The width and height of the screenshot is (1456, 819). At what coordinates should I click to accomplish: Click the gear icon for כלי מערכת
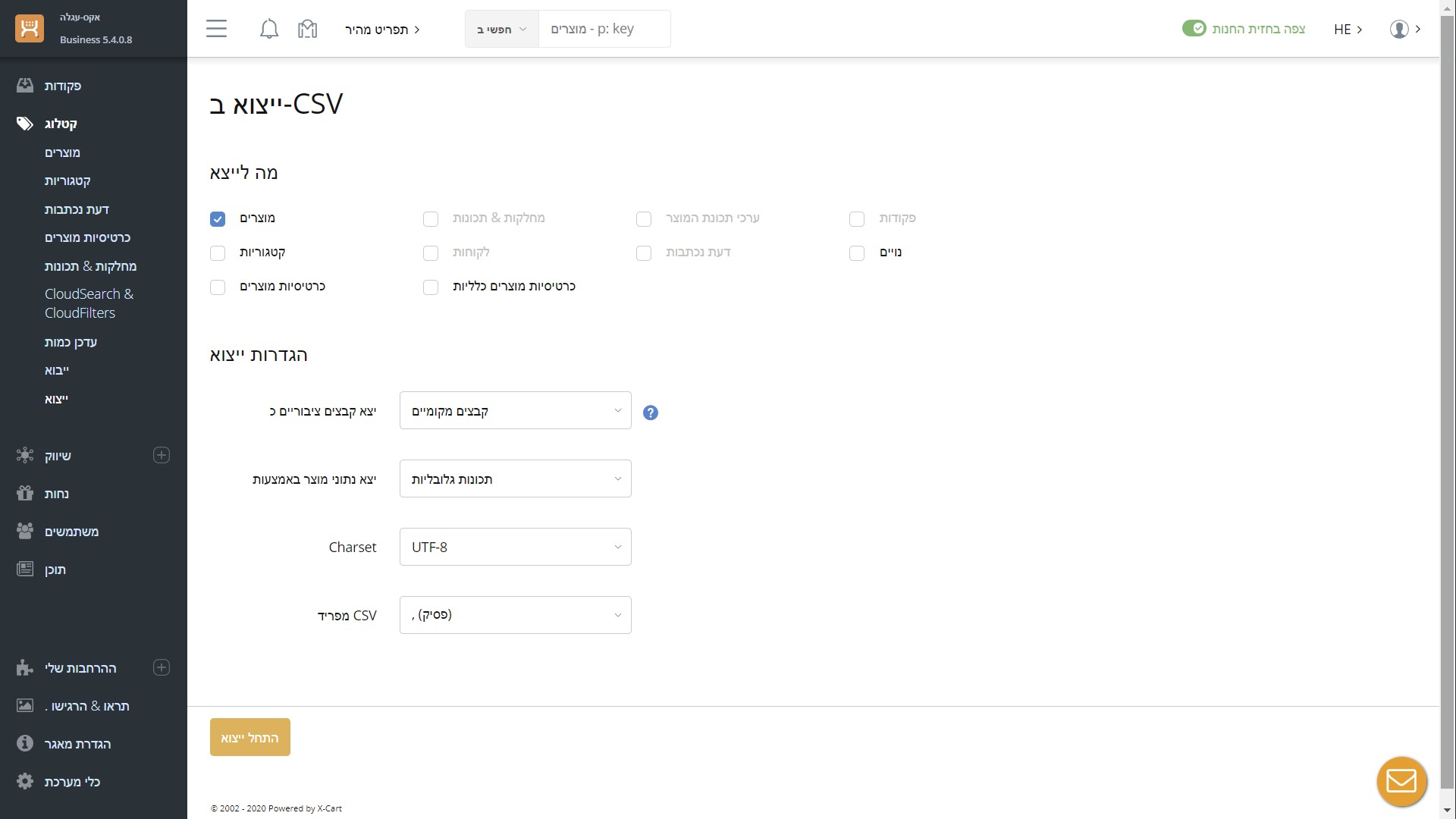(25, 781)
